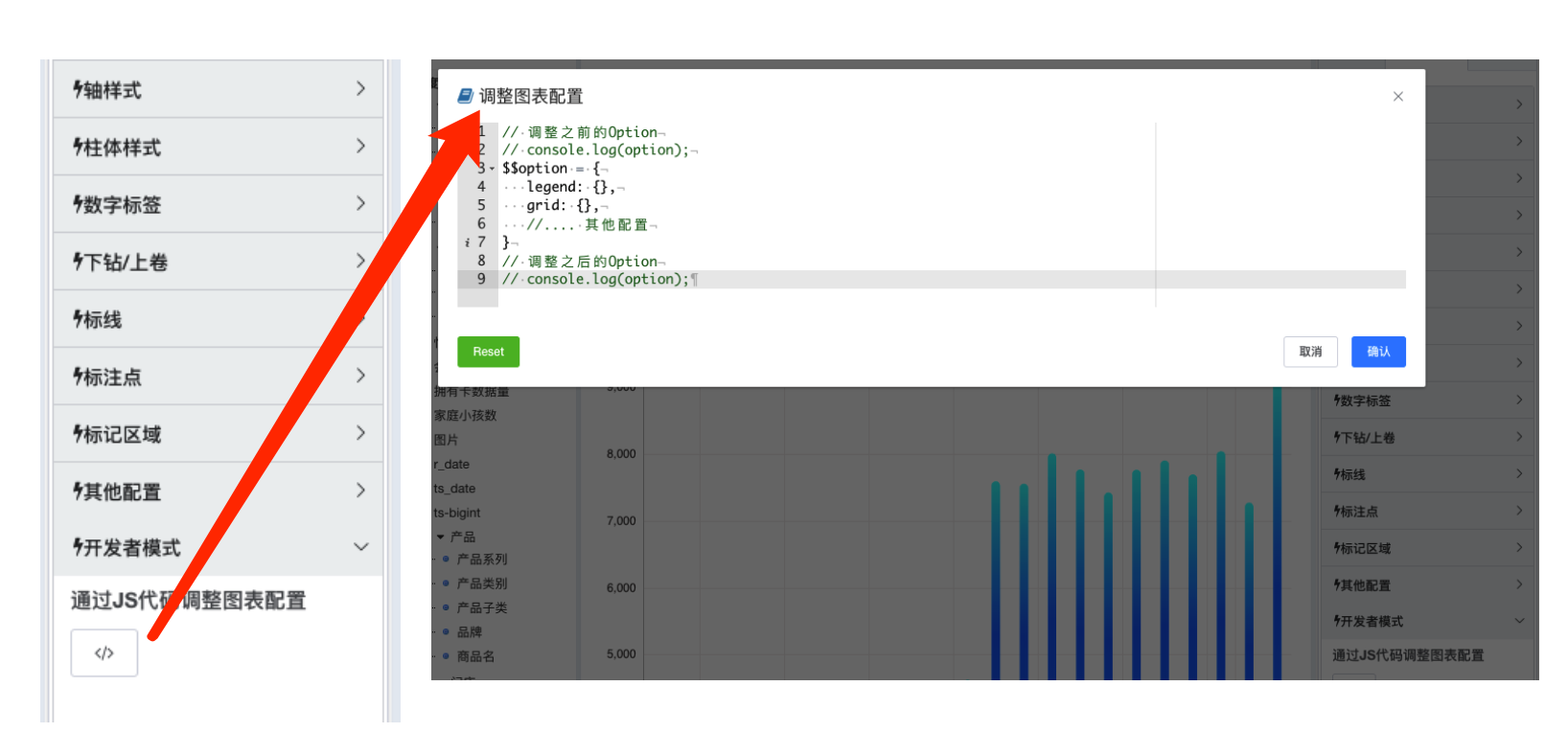Expand 其他配置 in the left panel

[x=219, y=492]
